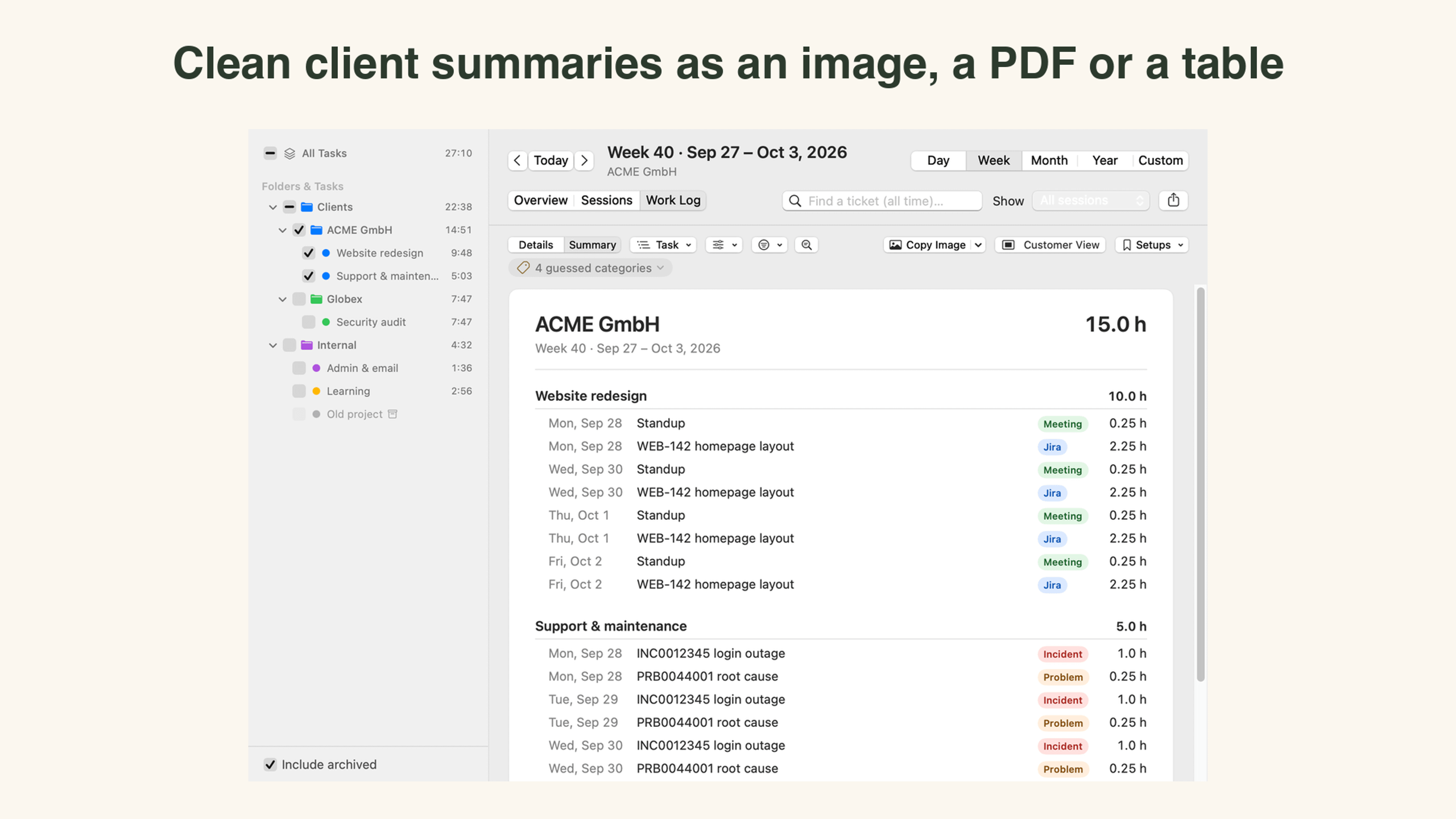Viewport: 1456px width, 819px height.
Task: Collapse the ACME GmbH folder chevron
Action: point(283,230)
